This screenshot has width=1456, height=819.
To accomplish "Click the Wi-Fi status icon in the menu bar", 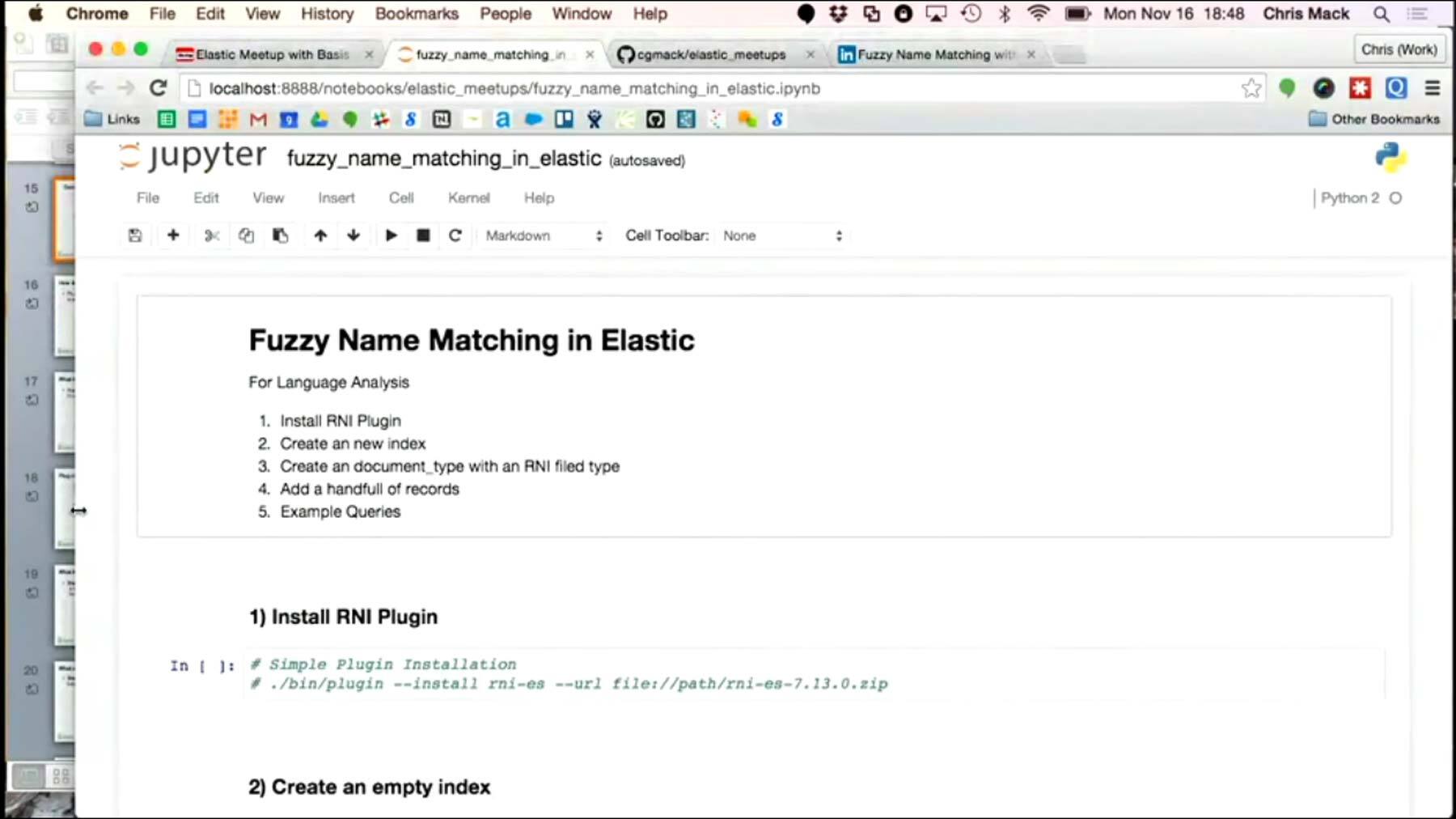I will [1039, 13].
